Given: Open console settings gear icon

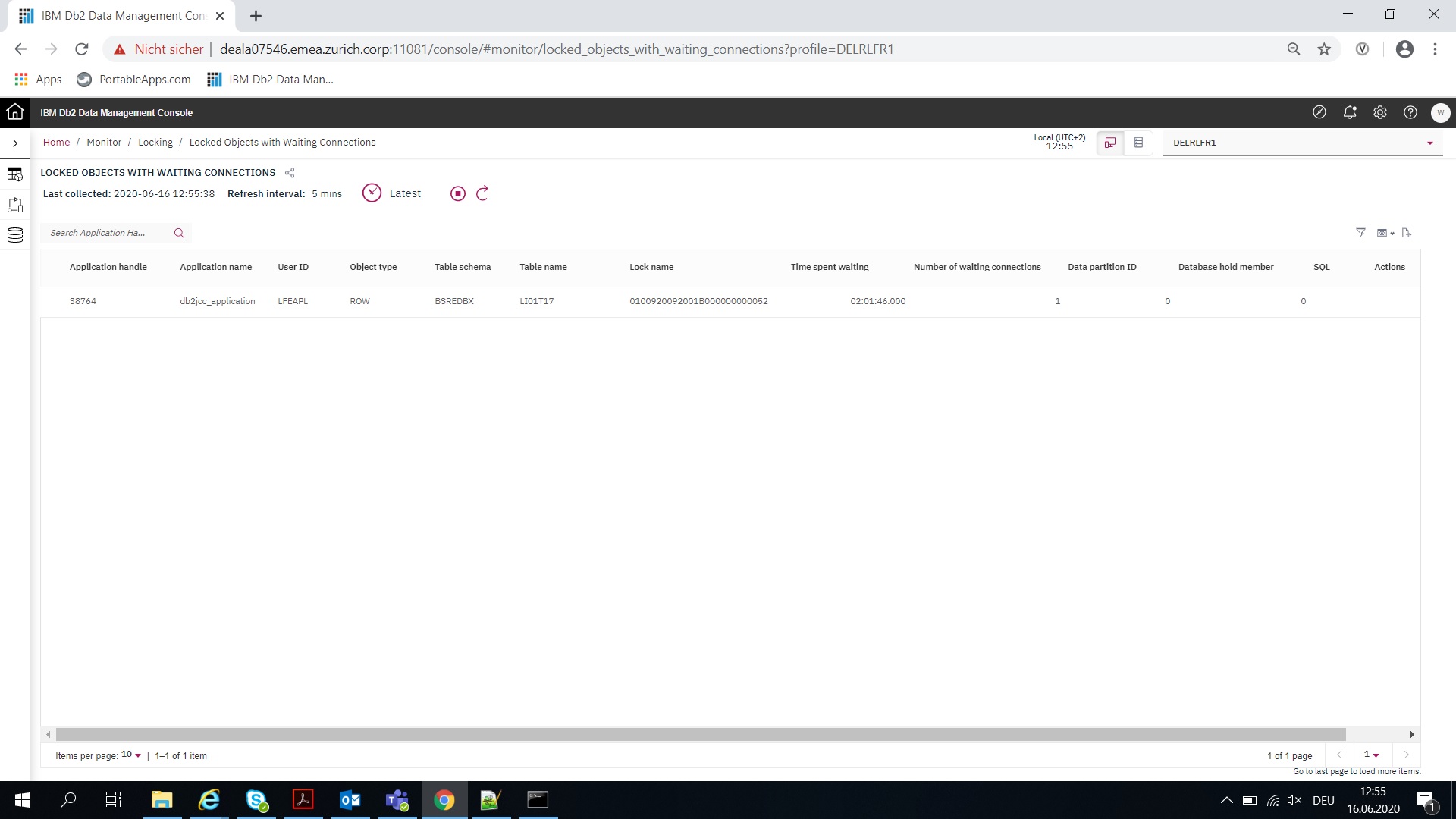Looking at the screenshot, I should click(x=1380, y=112).
